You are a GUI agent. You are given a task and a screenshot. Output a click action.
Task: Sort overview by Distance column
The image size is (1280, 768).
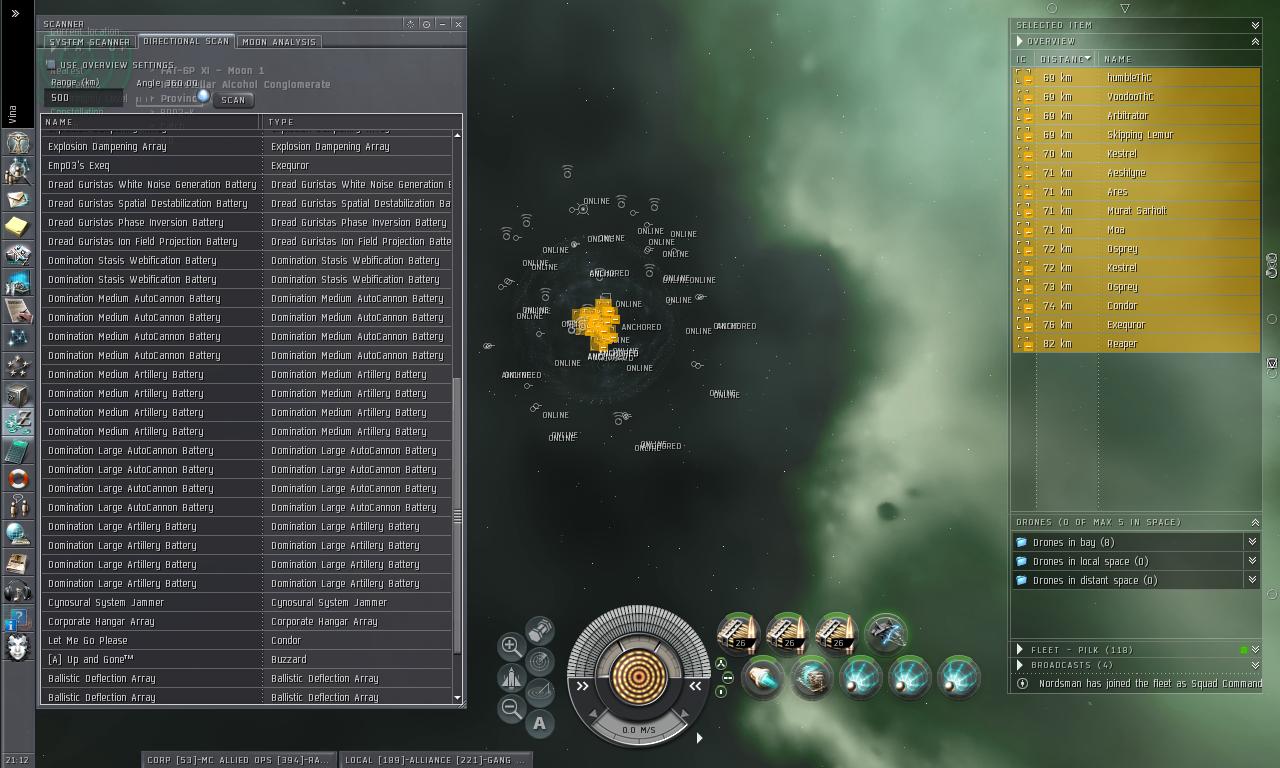point(1064,59)
